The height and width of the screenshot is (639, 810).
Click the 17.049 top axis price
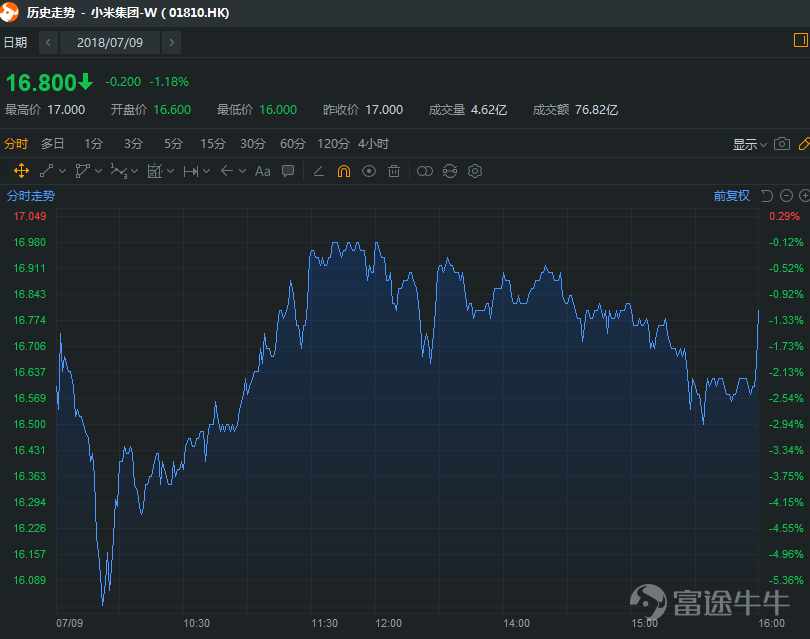(x=30, y=216)
